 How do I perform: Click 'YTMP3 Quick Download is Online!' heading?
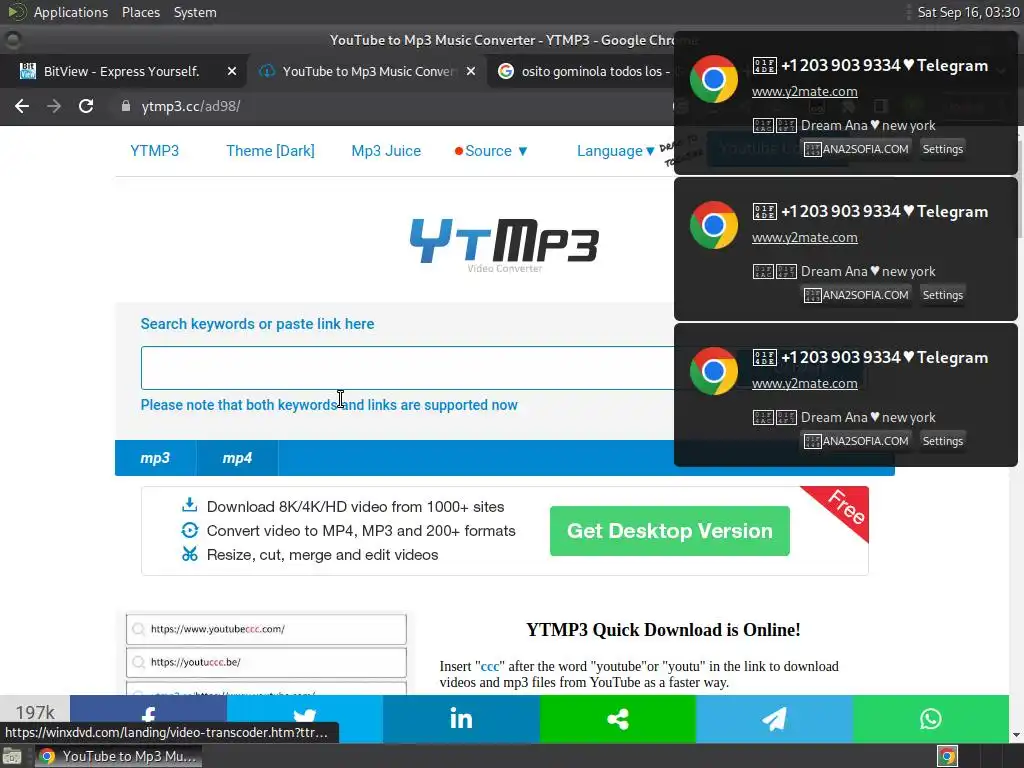click(663, 630)
